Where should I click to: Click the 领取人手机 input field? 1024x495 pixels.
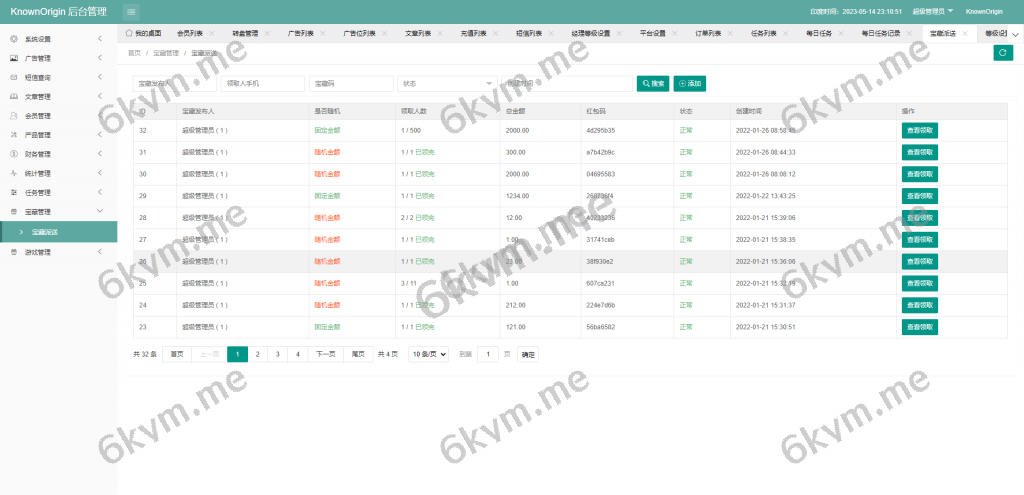262,83
